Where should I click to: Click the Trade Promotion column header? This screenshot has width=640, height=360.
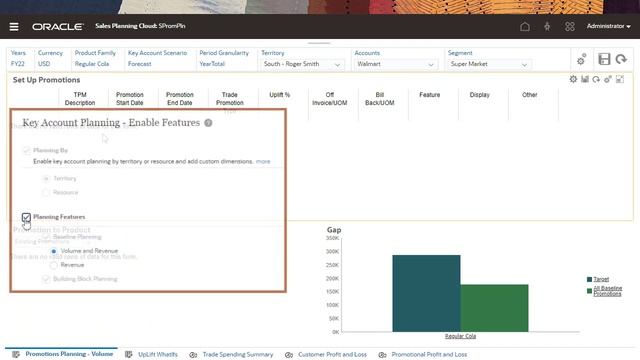pyautogui.click(x=230, y=99)
